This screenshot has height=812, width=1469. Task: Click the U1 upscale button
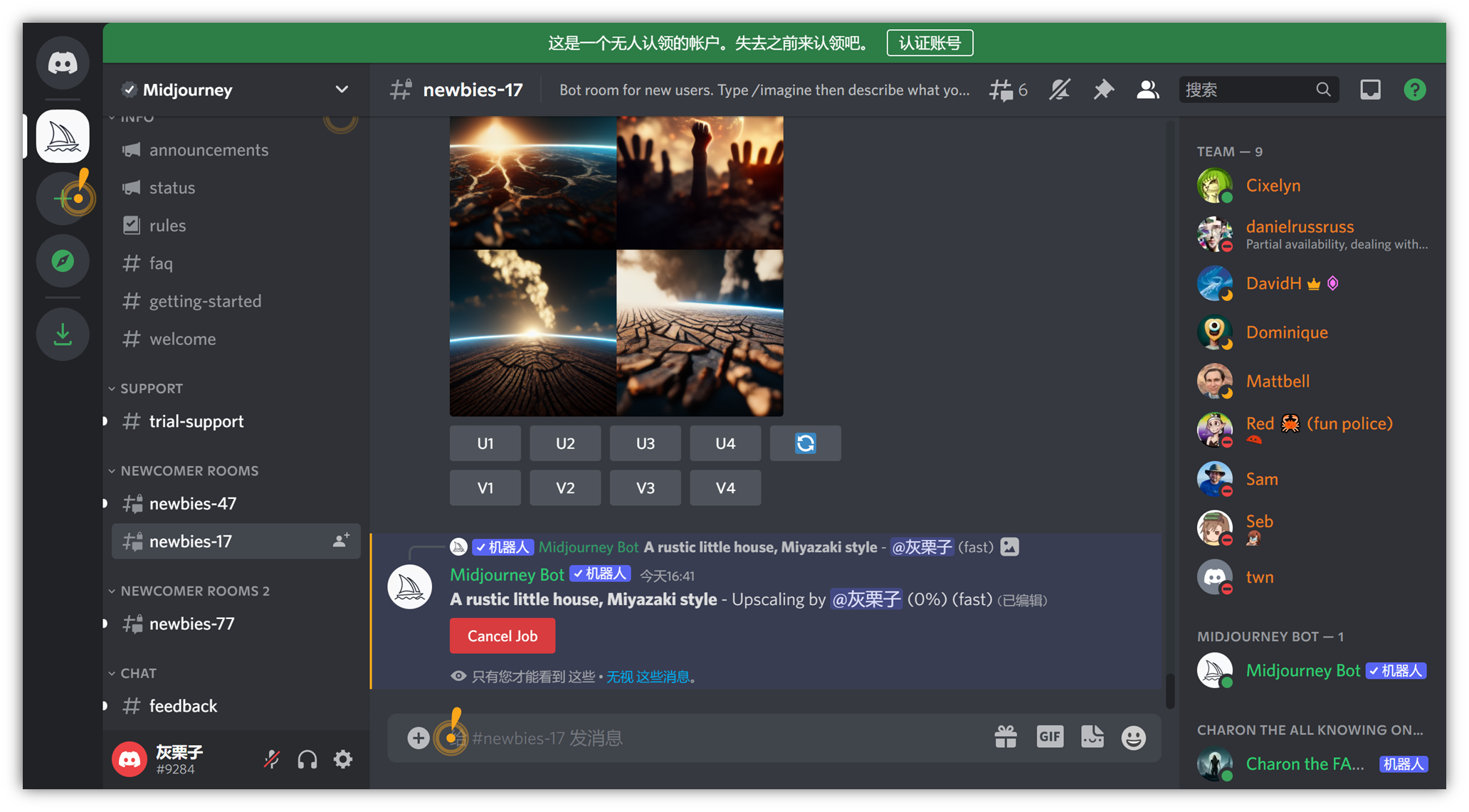[x=485, y=443]
